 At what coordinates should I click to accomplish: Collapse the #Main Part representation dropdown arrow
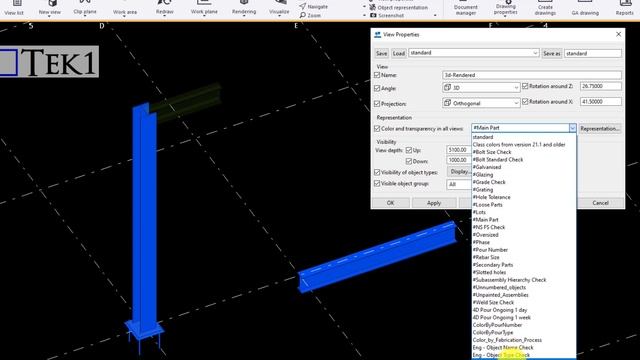coord(572,128)
